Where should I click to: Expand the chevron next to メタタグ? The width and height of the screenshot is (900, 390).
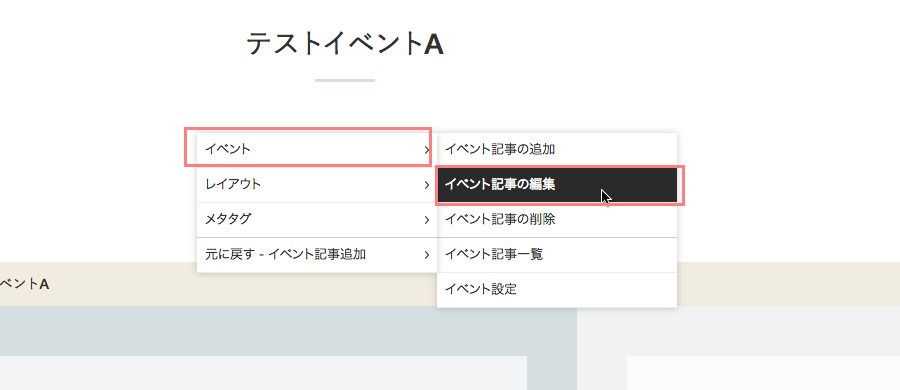click(x=426, y=220)
